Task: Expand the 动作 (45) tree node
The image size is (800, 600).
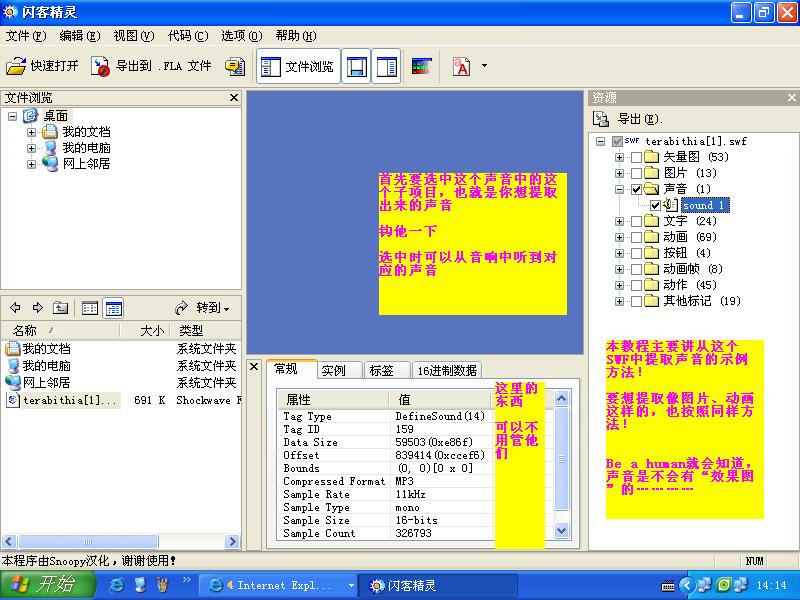Action: pos(619,285)
